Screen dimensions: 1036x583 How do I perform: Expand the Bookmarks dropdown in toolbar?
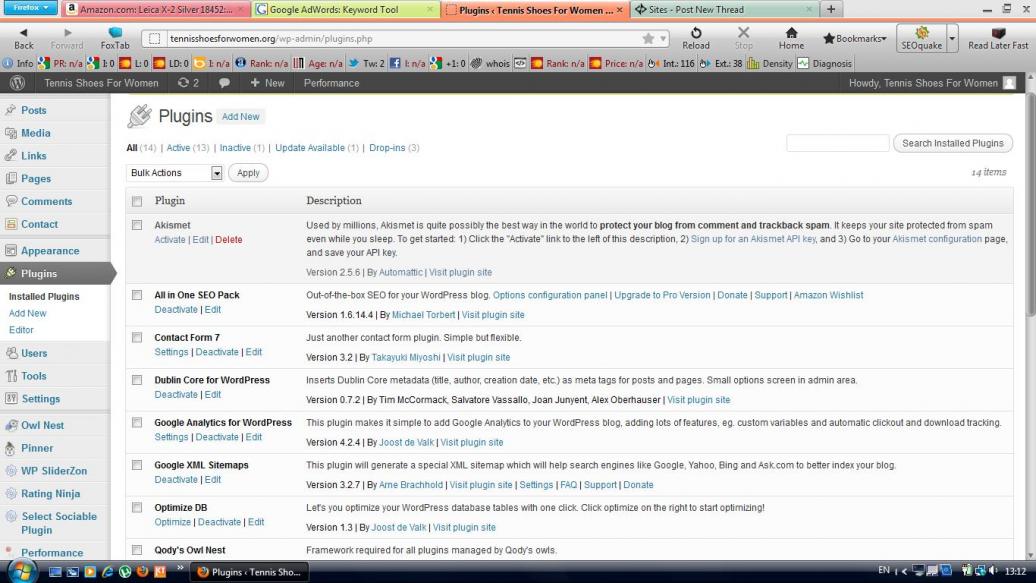(x=854, y=39)
